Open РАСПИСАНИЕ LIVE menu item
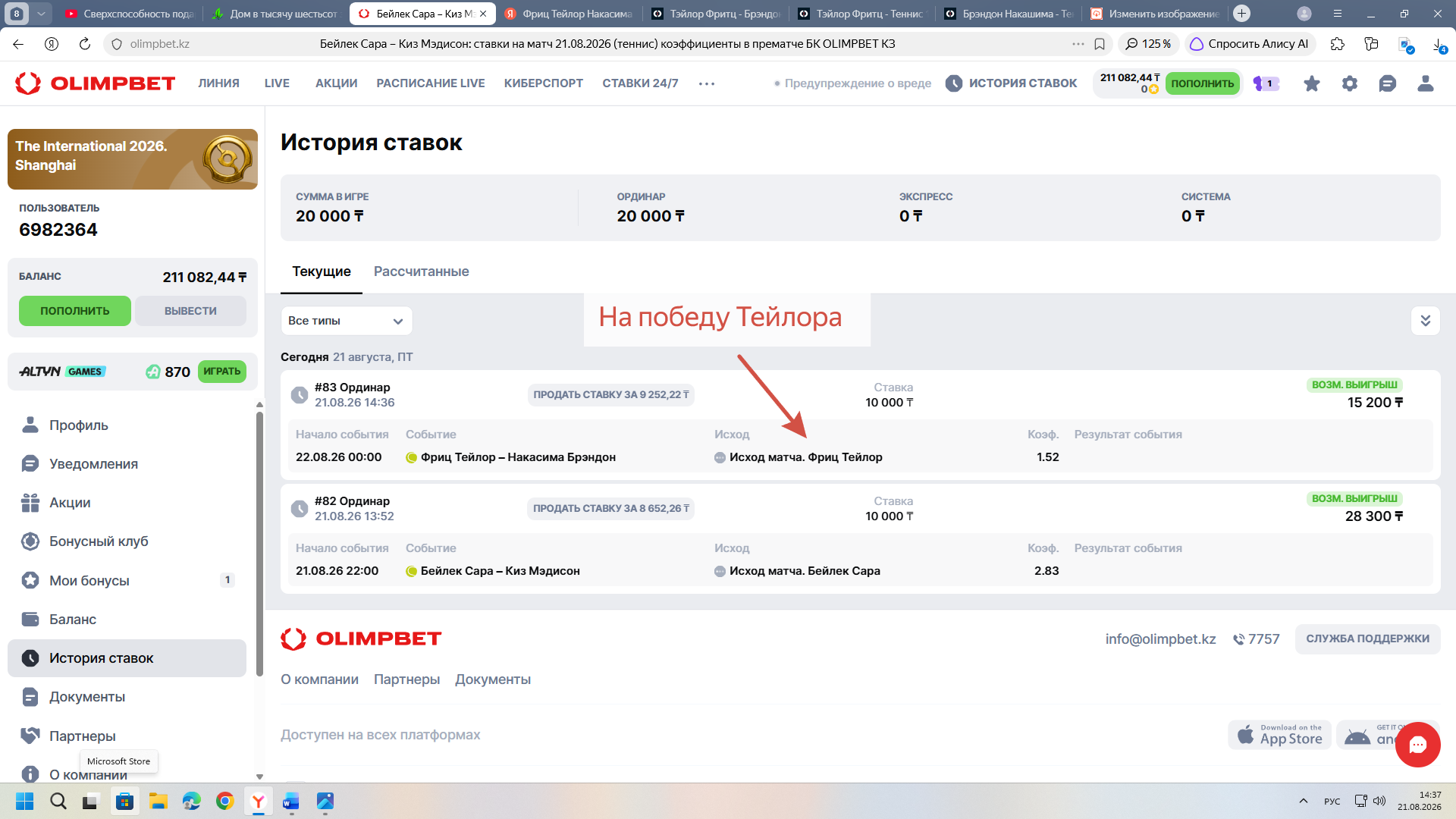The width and height of the screenshot is (1456, 819). coord(431,83)
